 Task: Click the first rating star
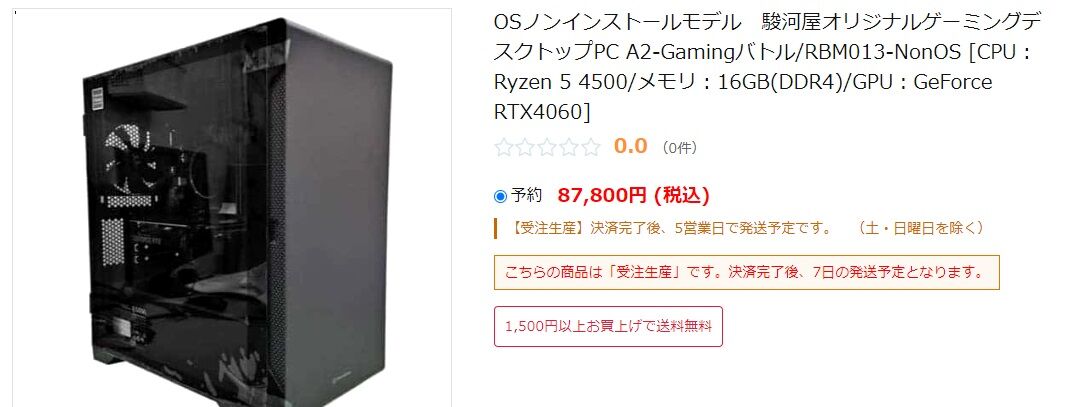(503, 147)
